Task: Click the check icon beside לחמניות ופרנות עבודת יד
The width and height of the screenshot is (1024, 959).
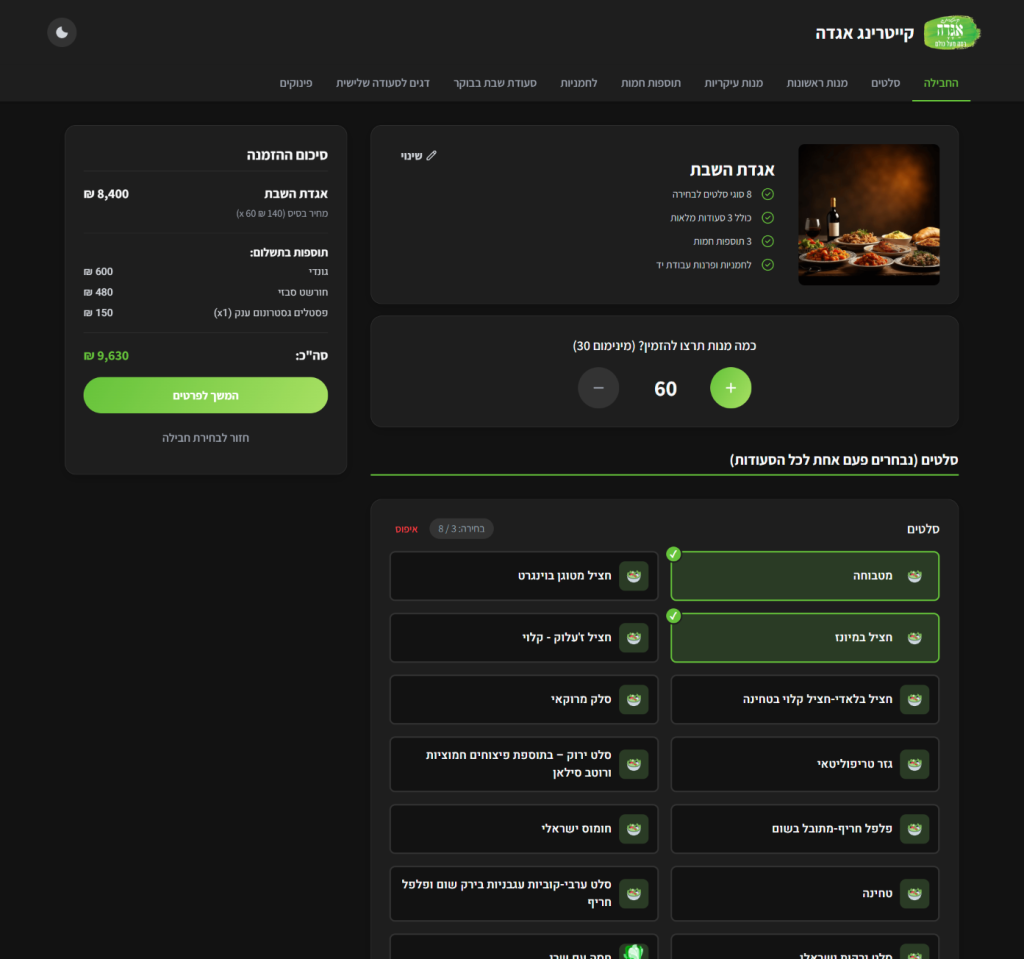Action: click(768, 265)
